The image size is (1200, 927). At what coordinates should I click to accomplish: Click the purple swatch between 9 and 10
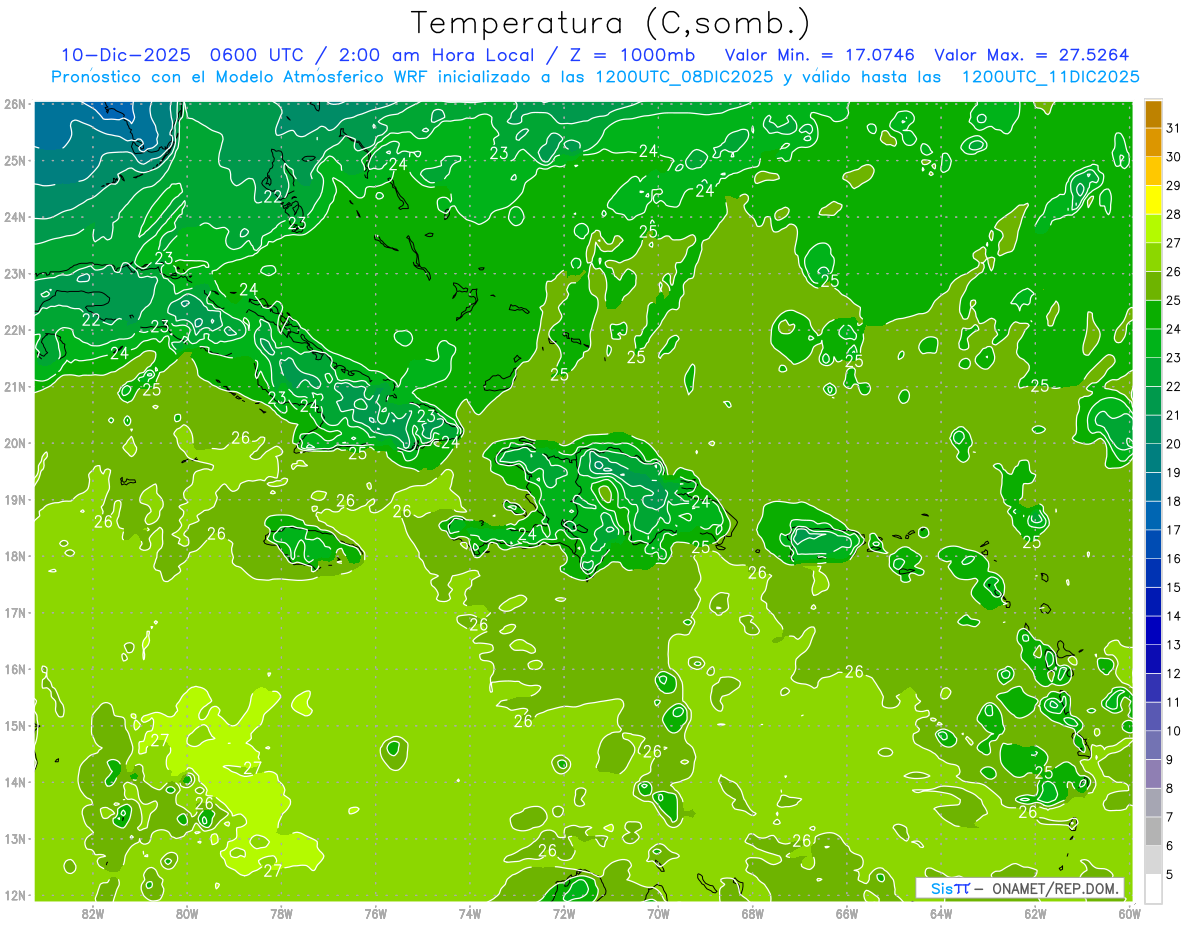pos(1153,745)
